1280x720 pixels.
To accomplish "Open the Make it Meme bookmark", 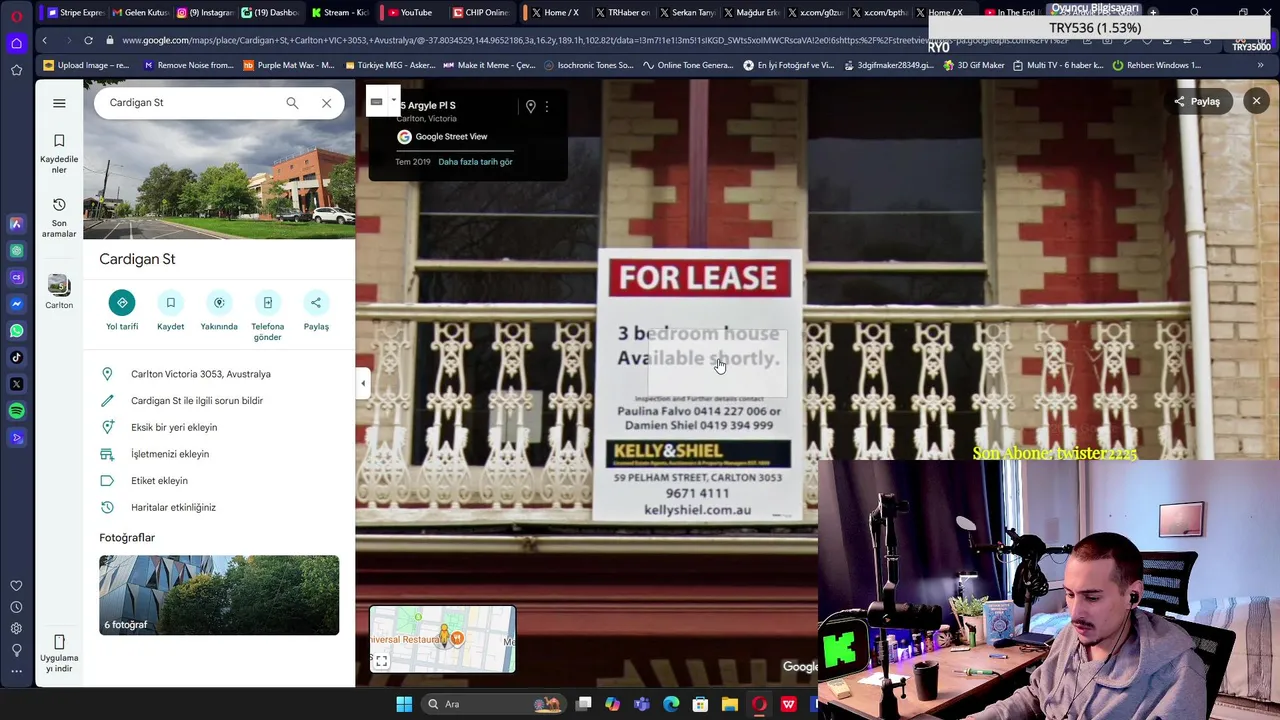I will click(490, 65).
